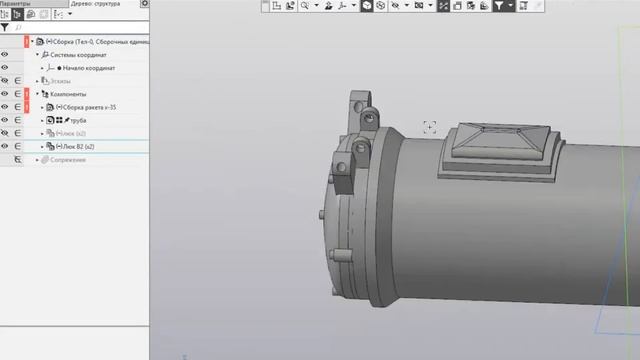This screenshot has width=640, height=360.
Task: Expand the Сборка ракета х-35 node
Action: click(42, 107)
